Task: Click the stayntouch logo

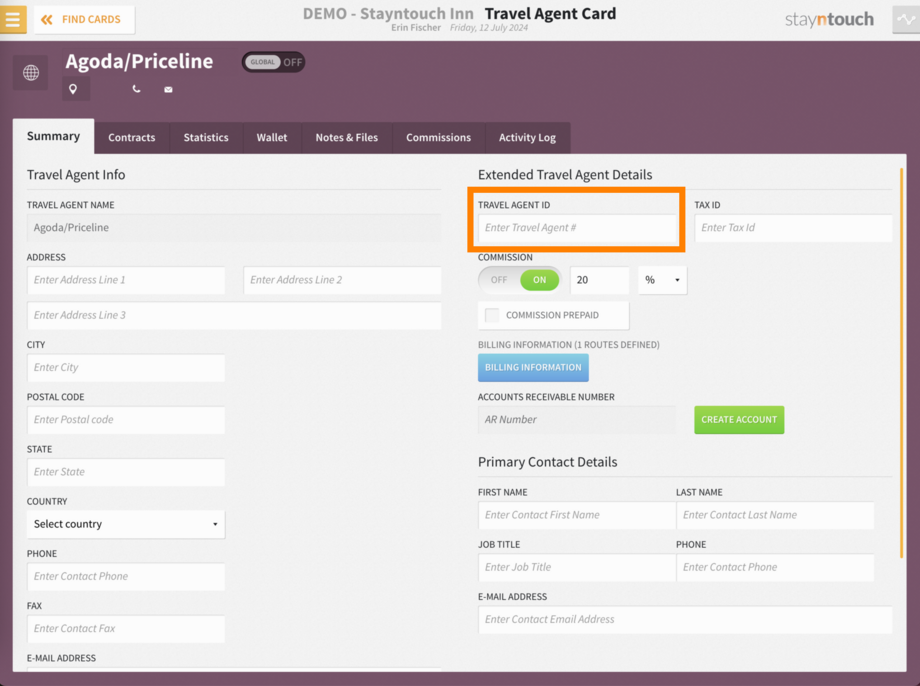Action: tap(829, 19)
